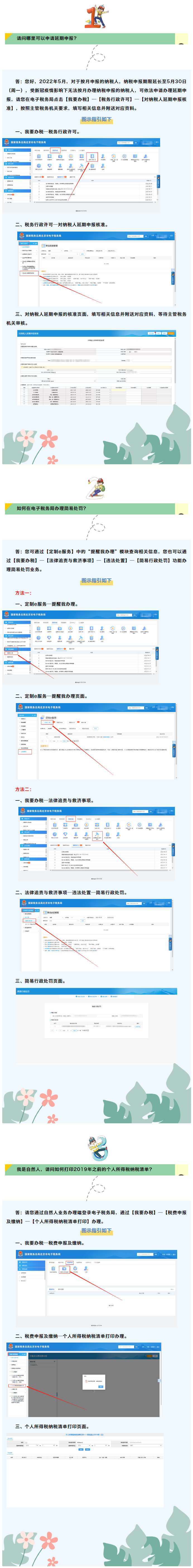Click the highlighted 税务行政许可 icon in first screenshot

point(92,157)
